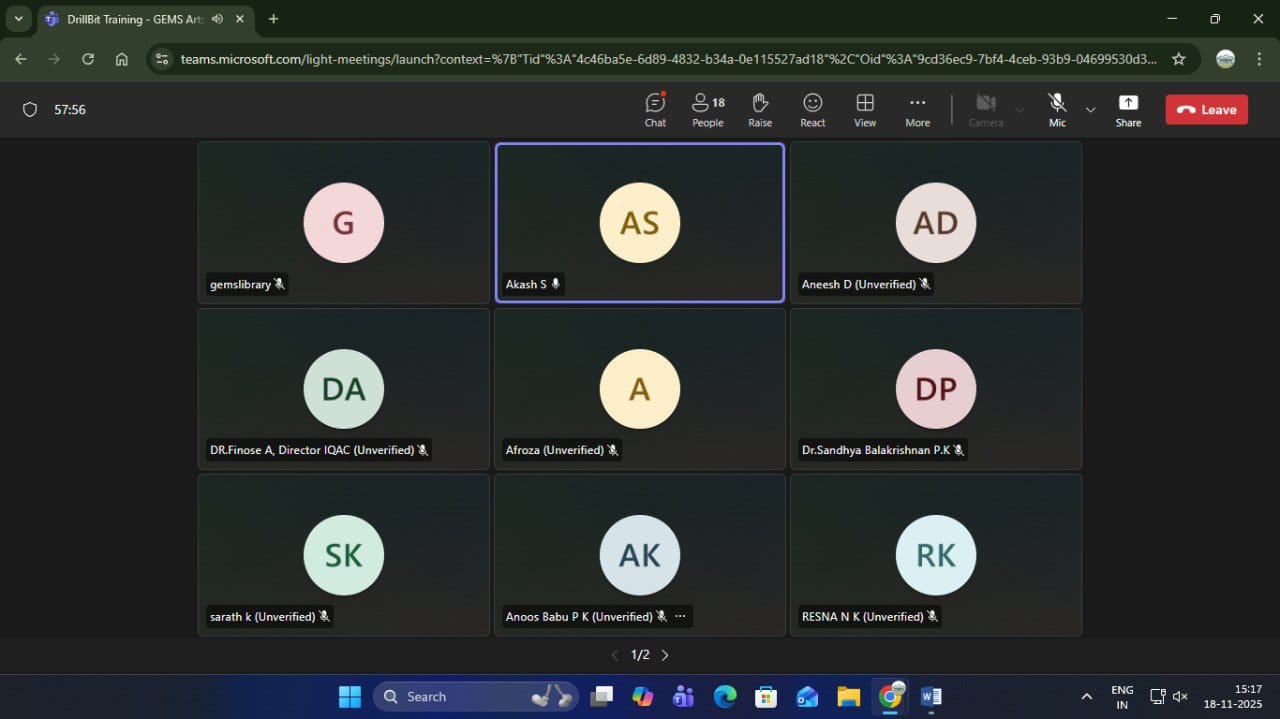1280x719 pixels.
Task: Open more options on Anoos Babu tile
Action: pos(680,617)
